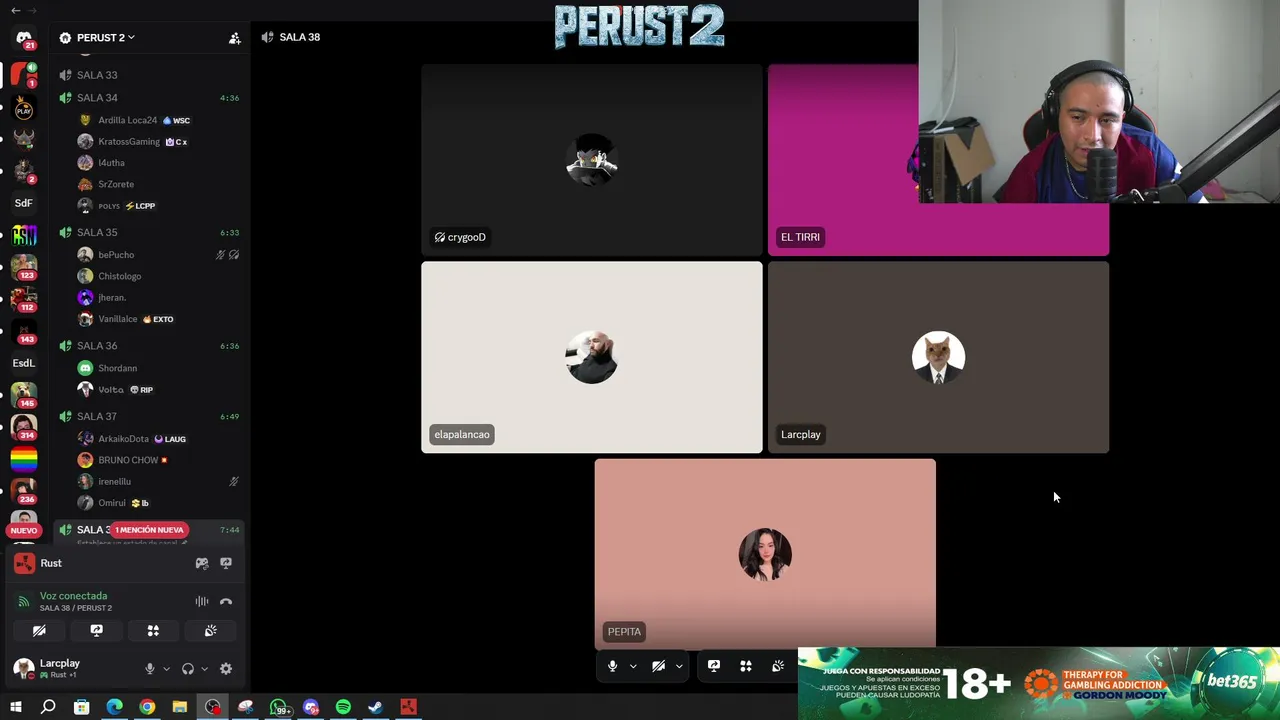Open Windows Start menu
The width and height of the screenshot is (1280, 720).
(x=15, y=707)
